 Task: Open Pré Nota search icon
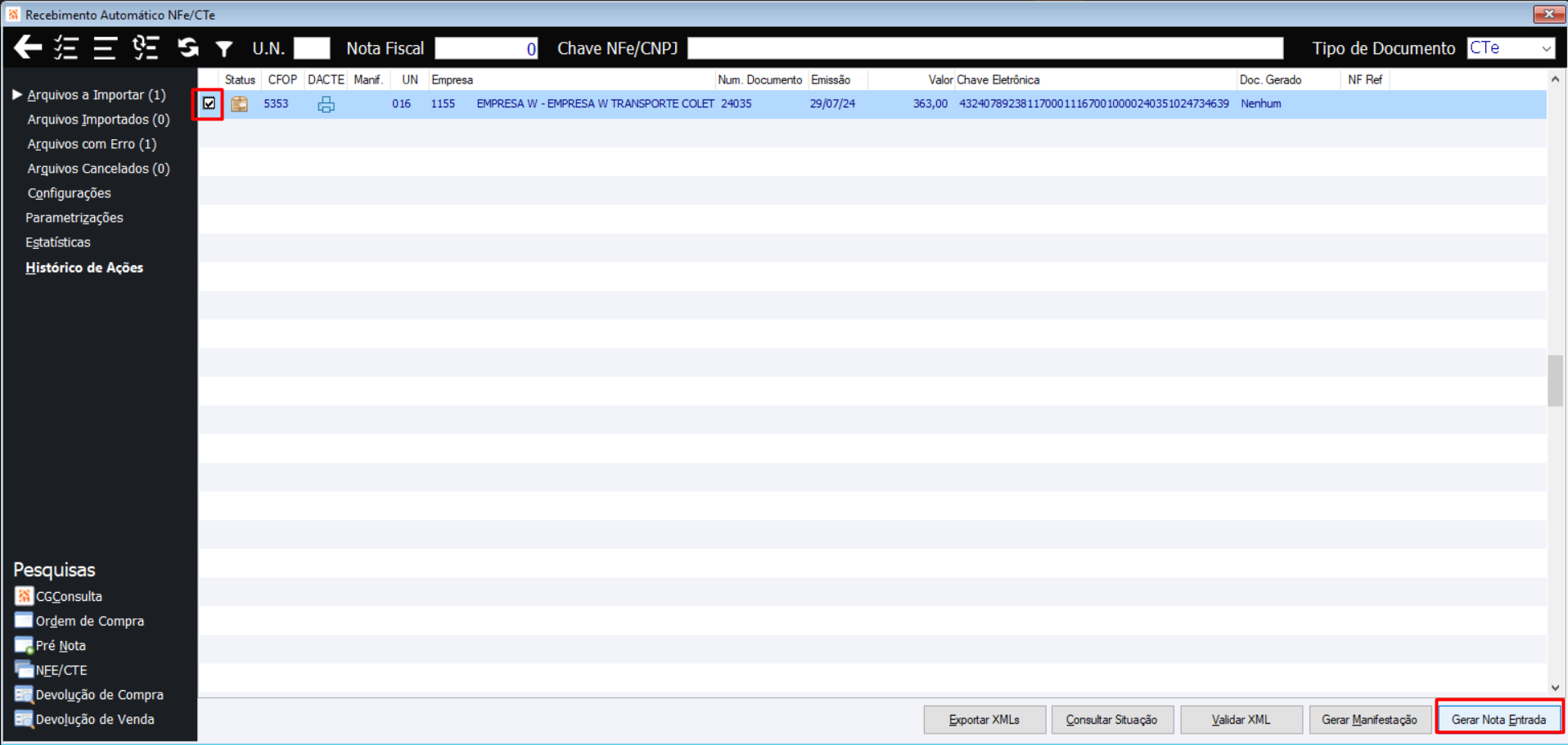pyautogui.click(x=24, y=645)
